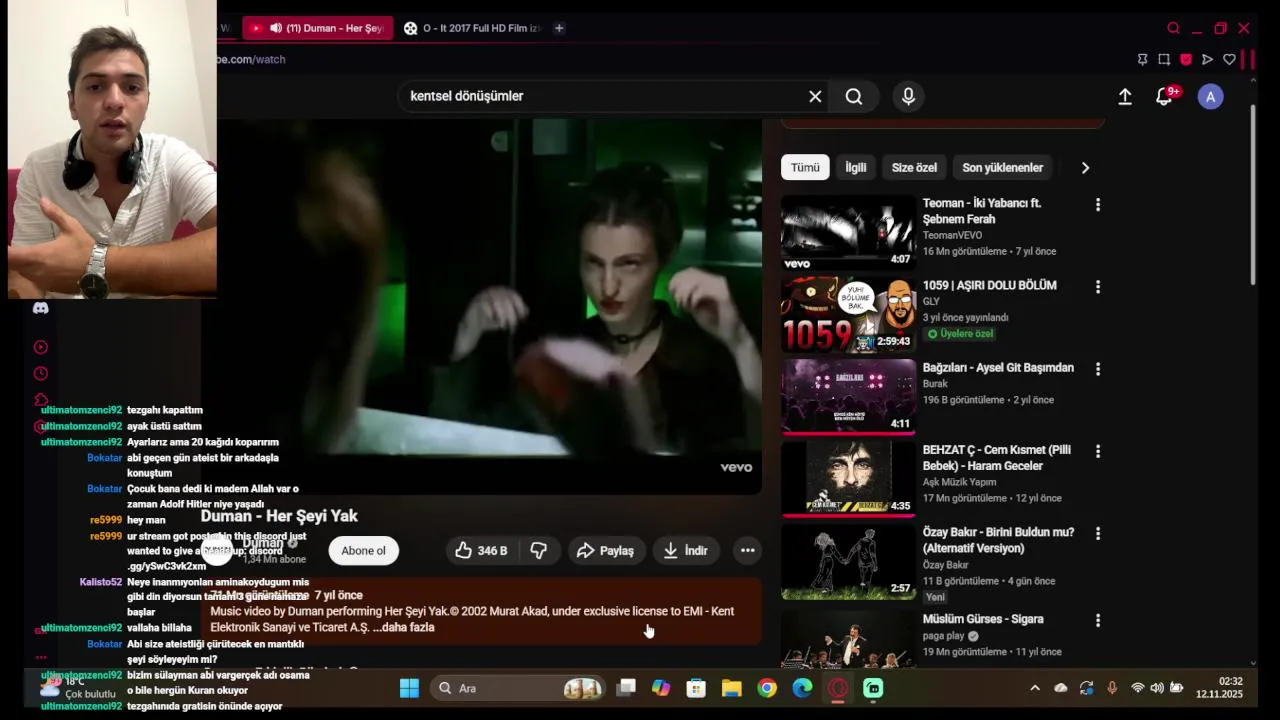Click the 'Abone ol' subscribe button

(363, 550)
